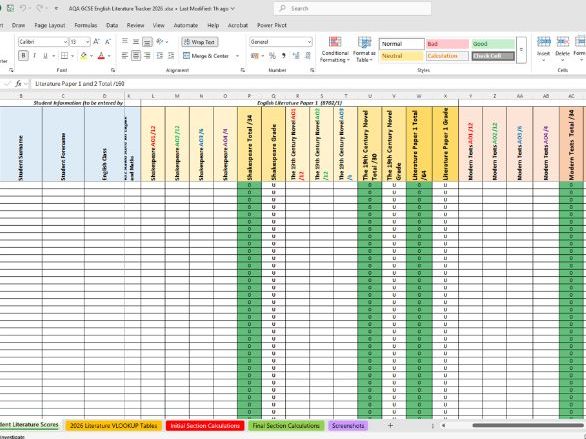The width and height of the screenshot is (586, 439).
Task: Click the Increase Indent icon
Action: click(171, 56)
